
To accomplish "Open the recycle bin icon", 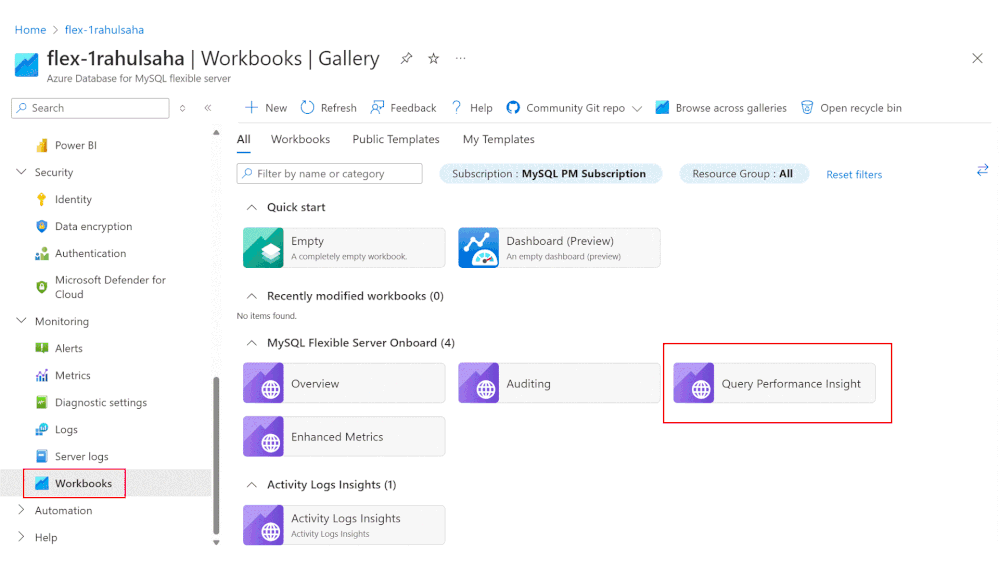I will point(807,108).
